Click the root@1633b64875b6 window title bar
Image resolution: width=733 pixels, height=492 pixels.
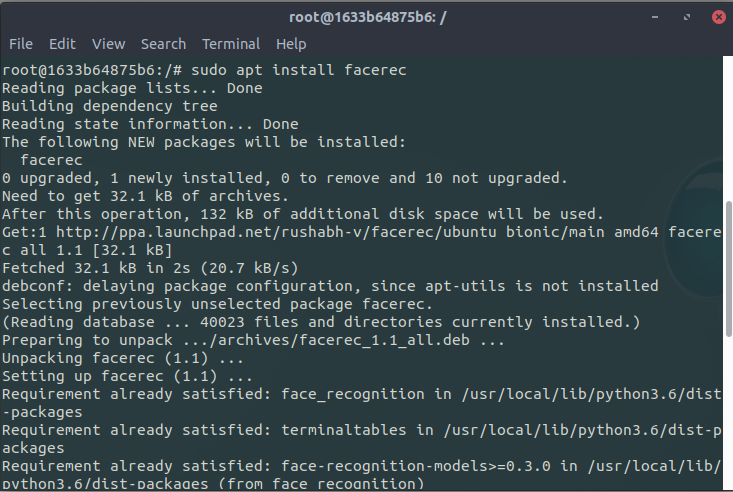pos(366,16)
